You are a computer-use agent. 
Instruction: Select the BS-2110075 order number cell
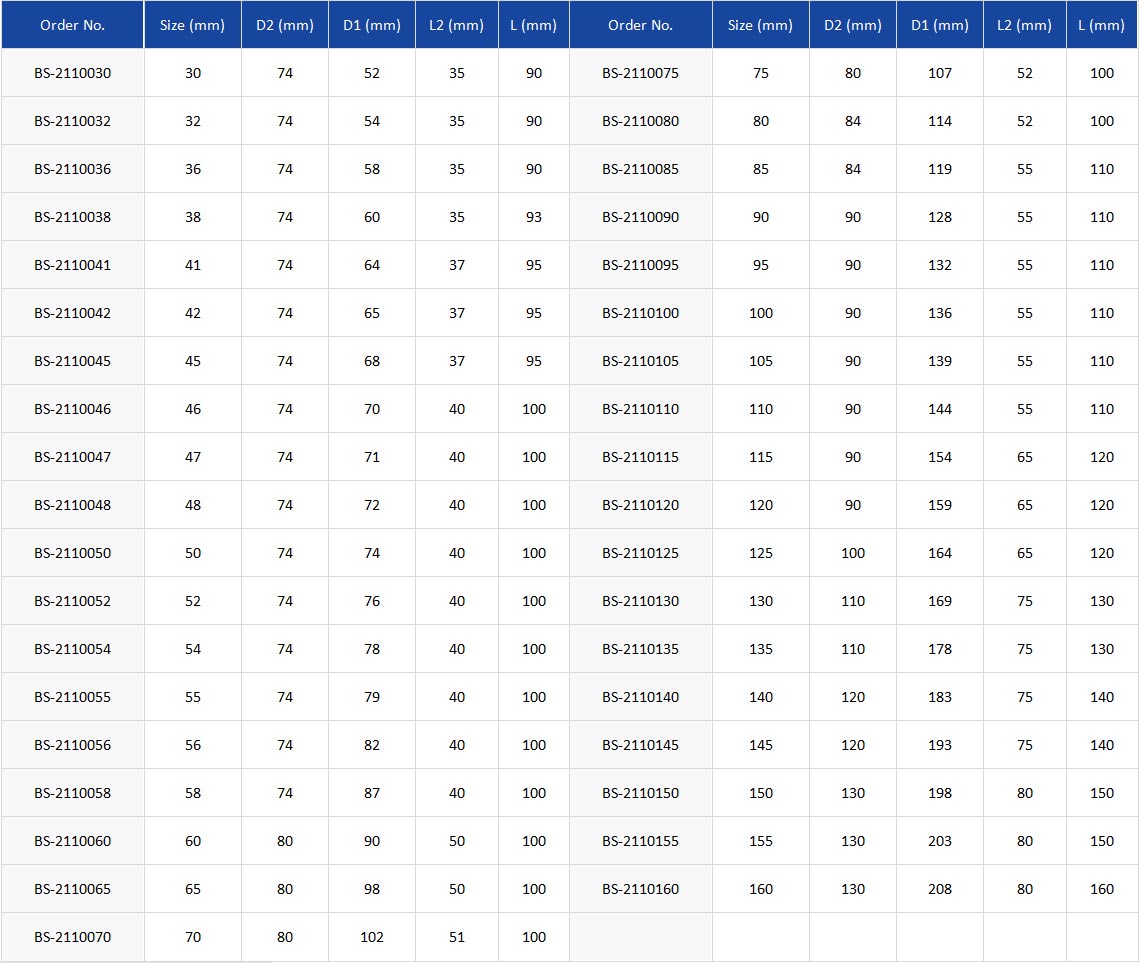point(640,73)
